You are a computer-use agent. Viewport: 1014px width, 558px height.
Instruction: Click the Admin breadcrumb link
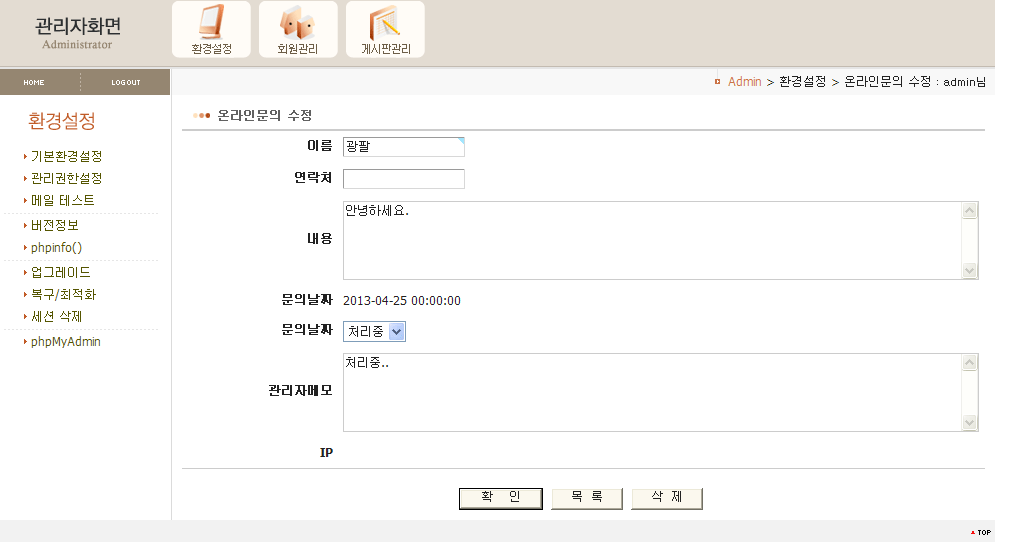[744, 82]
